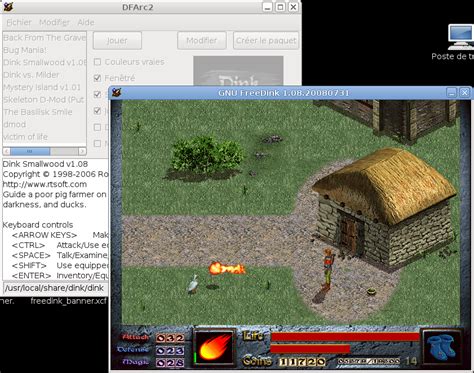Click the flying fireball in the game

coord(227,268)
